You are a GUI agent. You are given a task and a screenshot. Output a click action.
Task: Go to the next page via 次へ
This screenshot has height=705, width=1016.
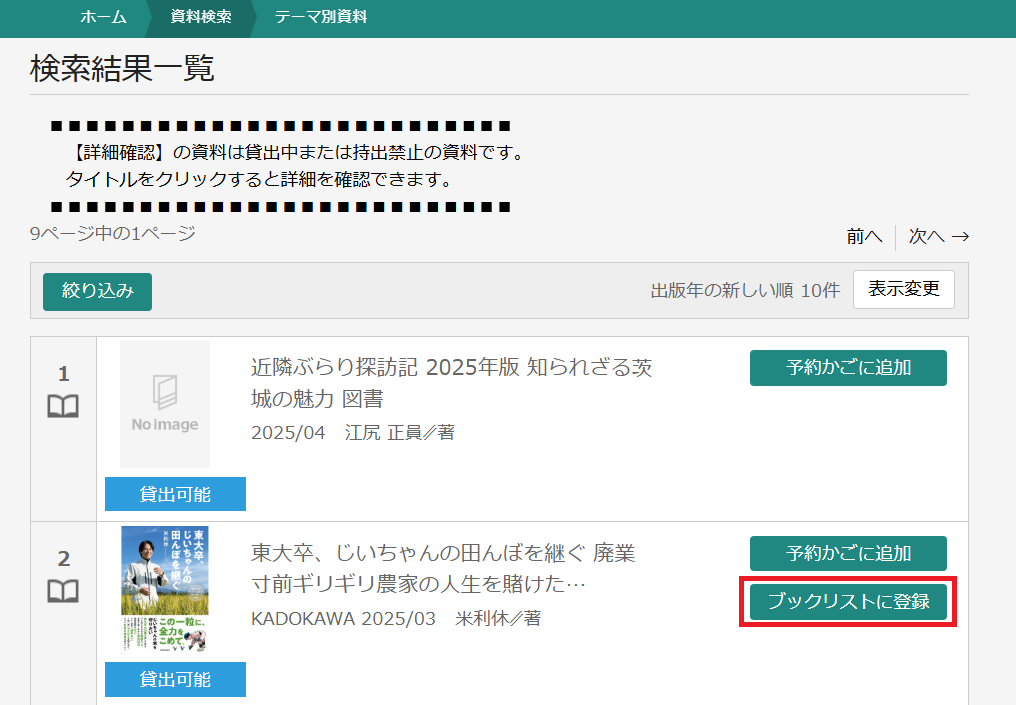(938, 237)
